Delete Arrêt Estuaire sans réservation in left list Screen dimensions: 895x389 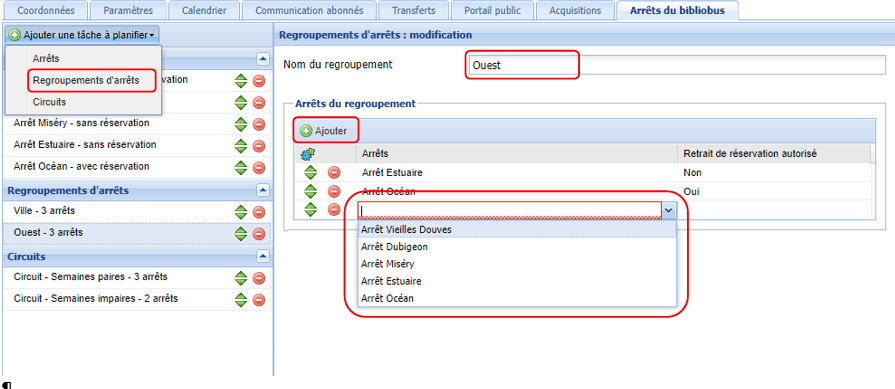(259, 146)
